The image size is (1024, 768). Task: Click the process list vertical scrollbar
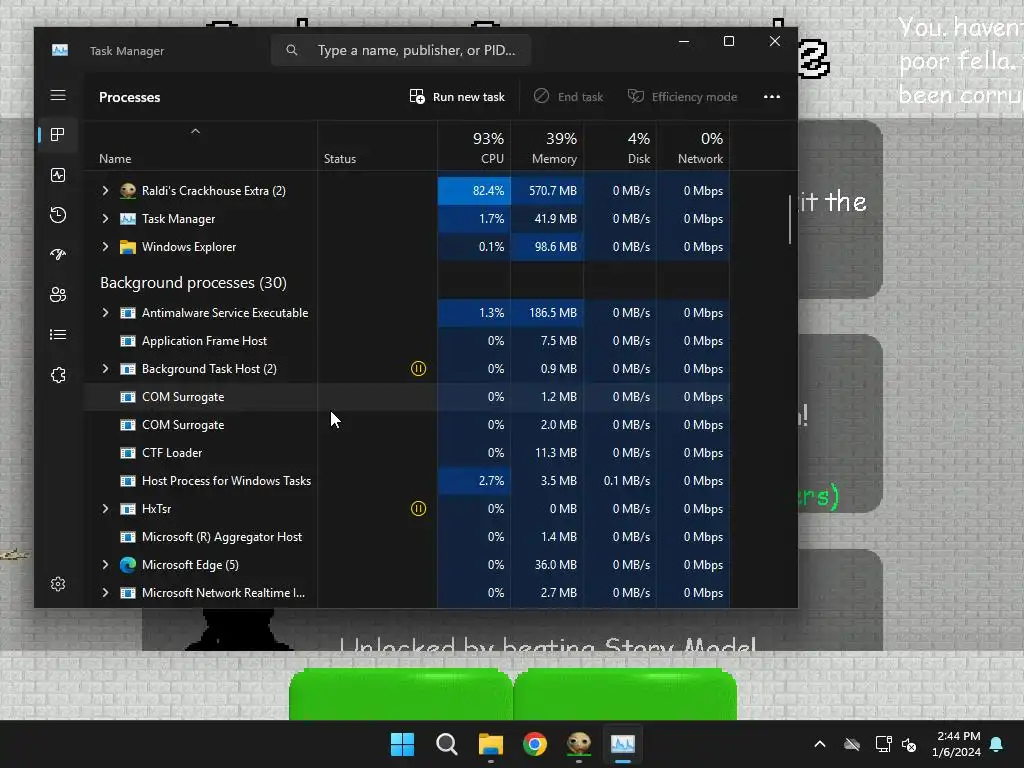[x=790, y=219]
